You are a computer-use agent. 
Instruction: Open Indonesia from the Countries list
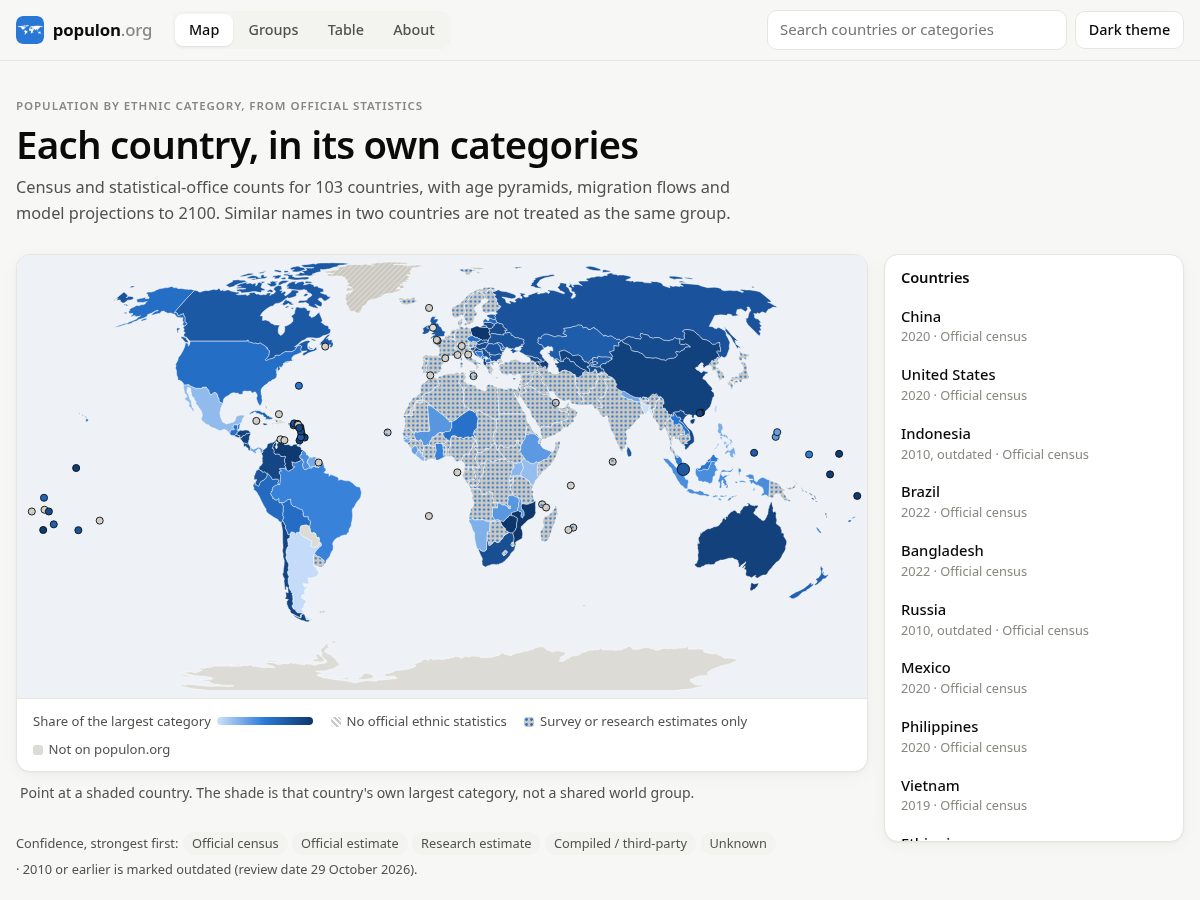pyautogui.click(x=1034, y=443)
